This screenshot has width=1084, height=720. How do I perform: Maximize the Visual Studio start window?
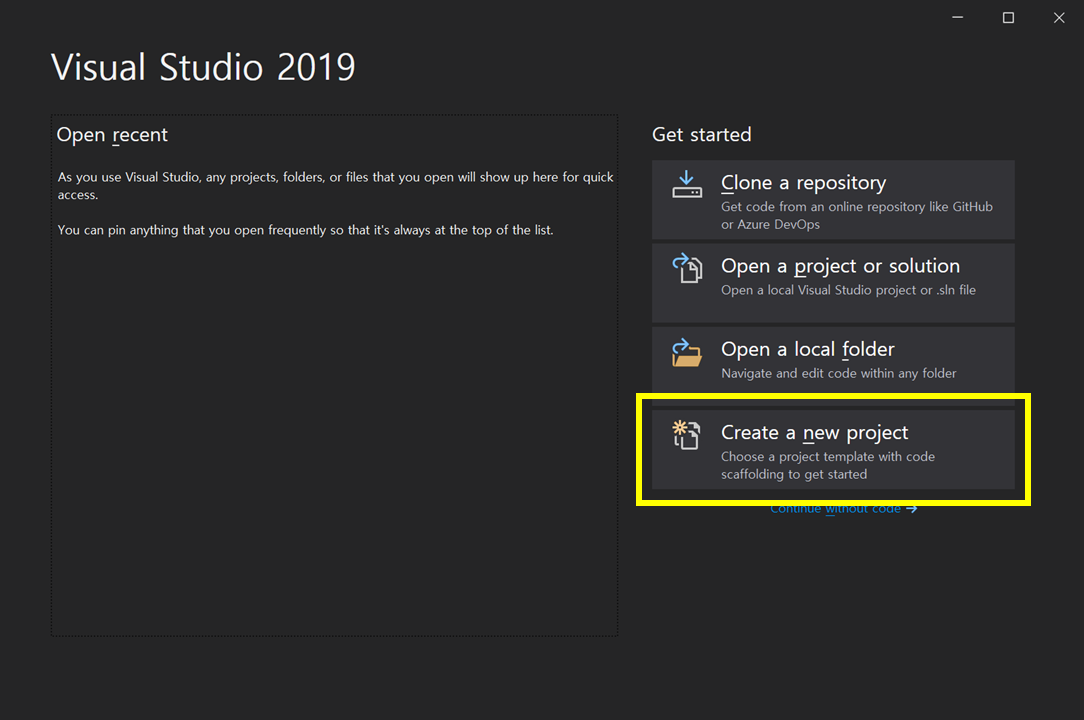(1009, 17)
